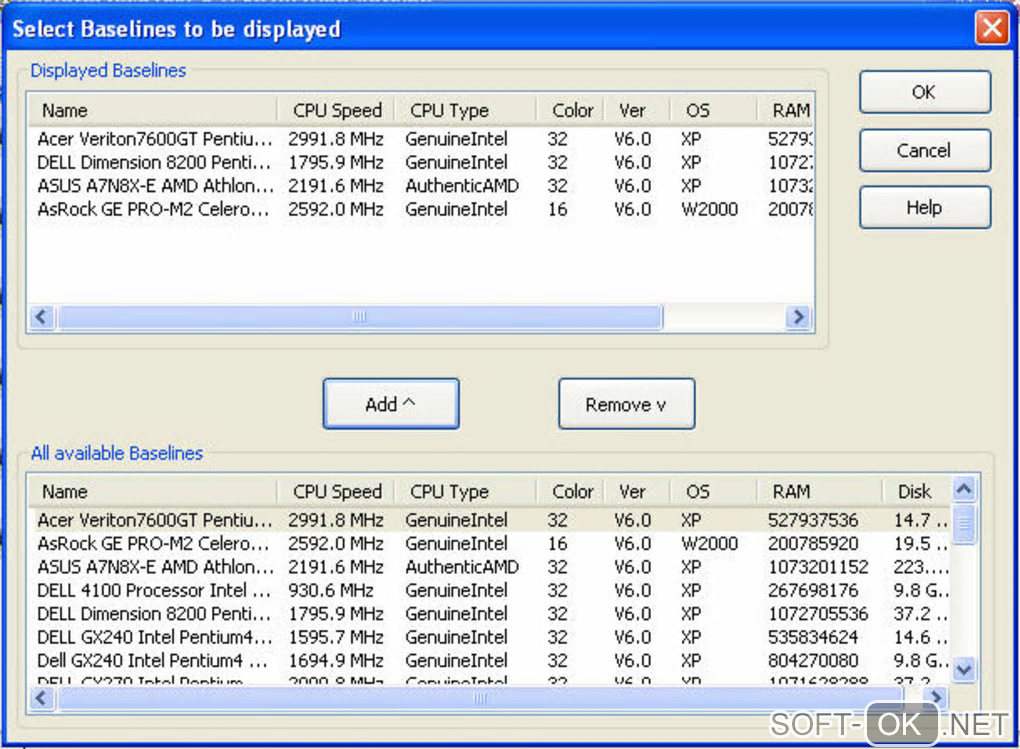1020x749 pixels.
Task: Open Help for baseline selection
Action: coord(924,207)
